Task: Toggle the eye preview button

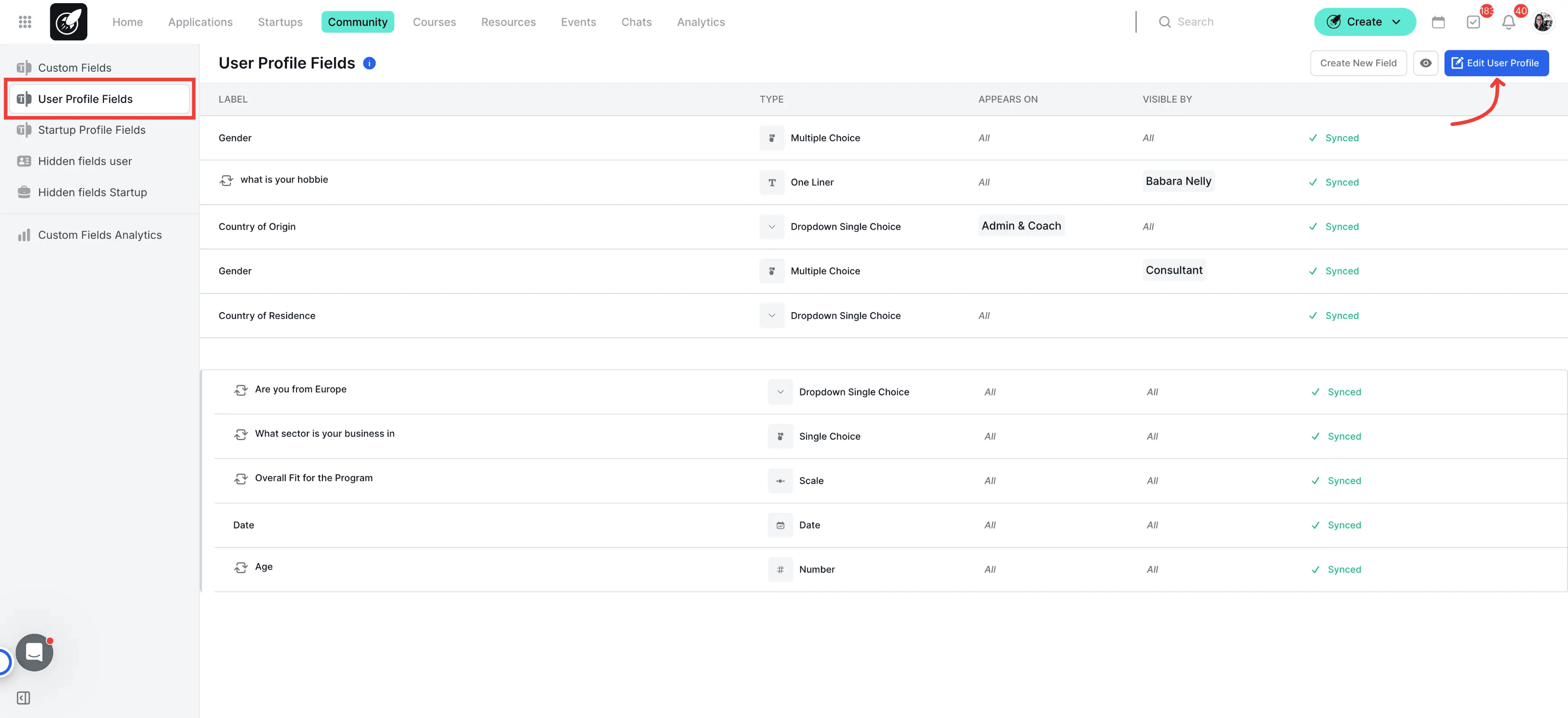Action: 1426,63
